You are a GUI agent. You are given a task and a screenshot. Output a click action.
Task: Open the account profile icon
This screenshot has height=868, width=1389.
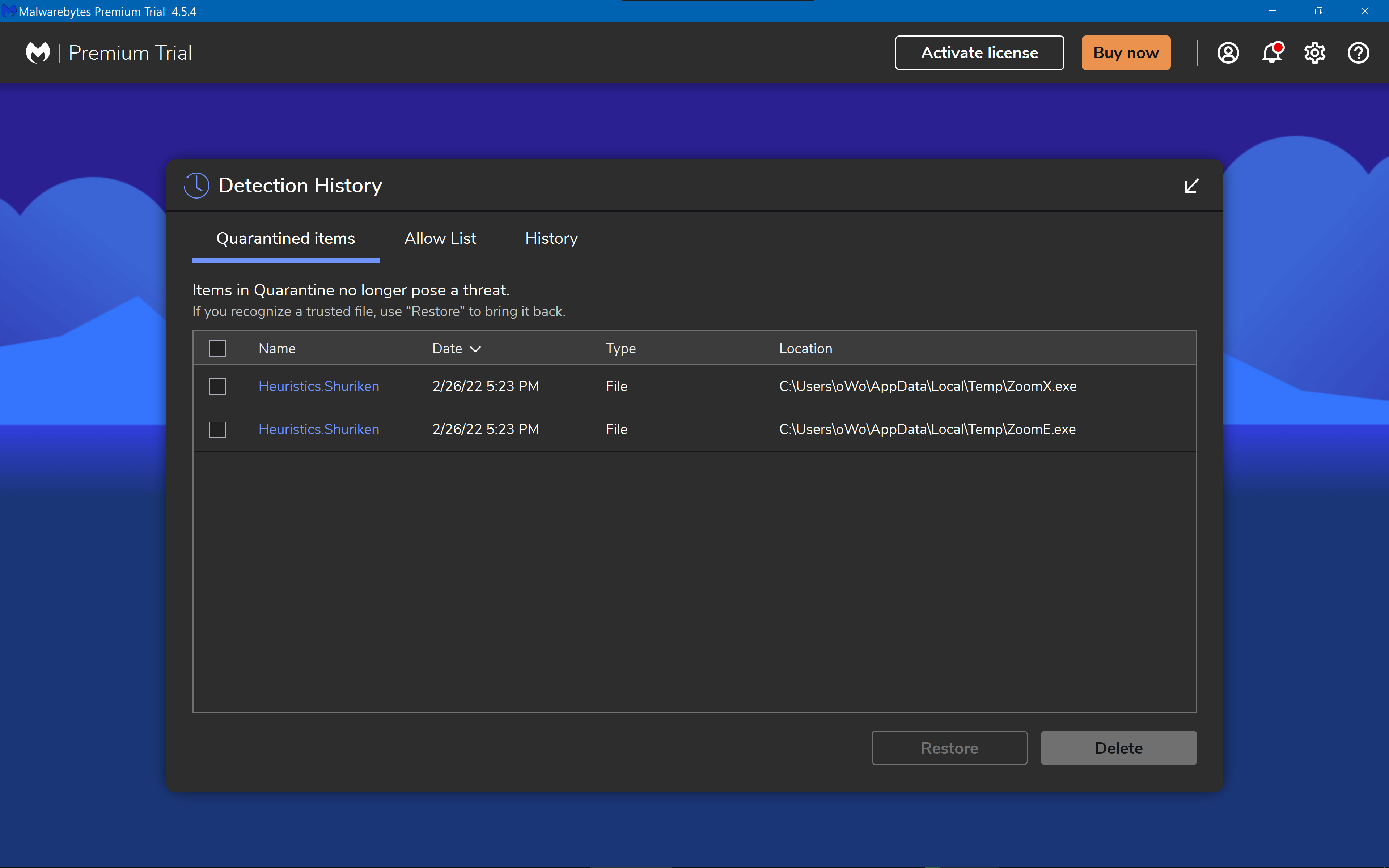tap(1228, 53)
